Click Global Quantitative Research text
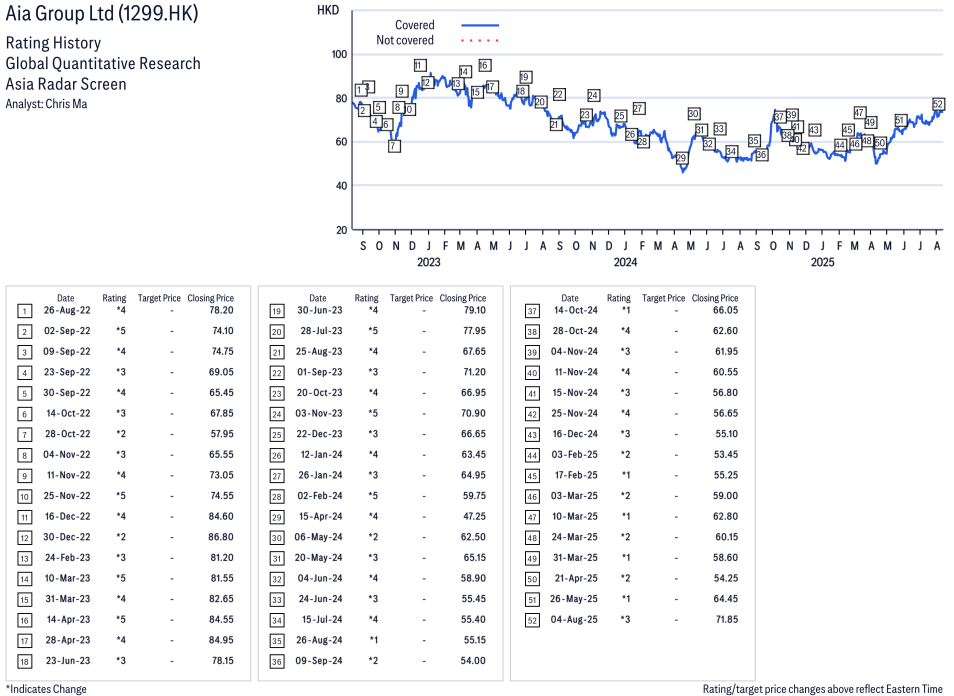 tap(103, 64)
